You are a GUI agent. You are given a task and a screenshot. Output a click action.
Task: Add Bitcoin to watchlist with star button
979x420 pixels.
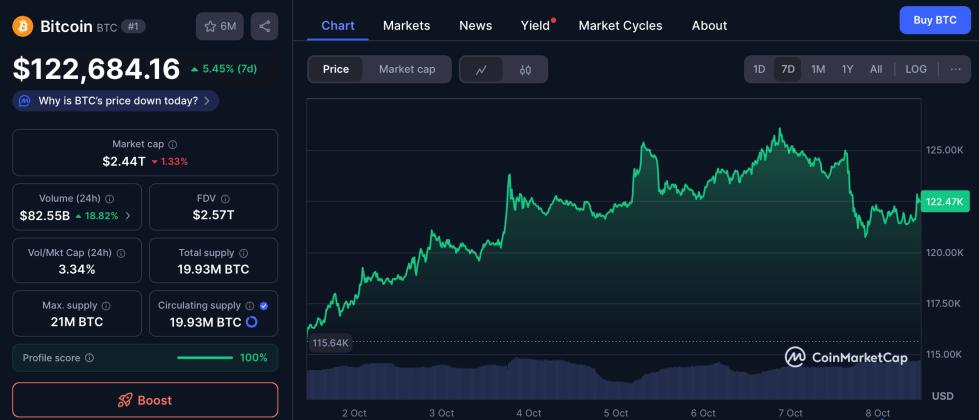point(220,26)
